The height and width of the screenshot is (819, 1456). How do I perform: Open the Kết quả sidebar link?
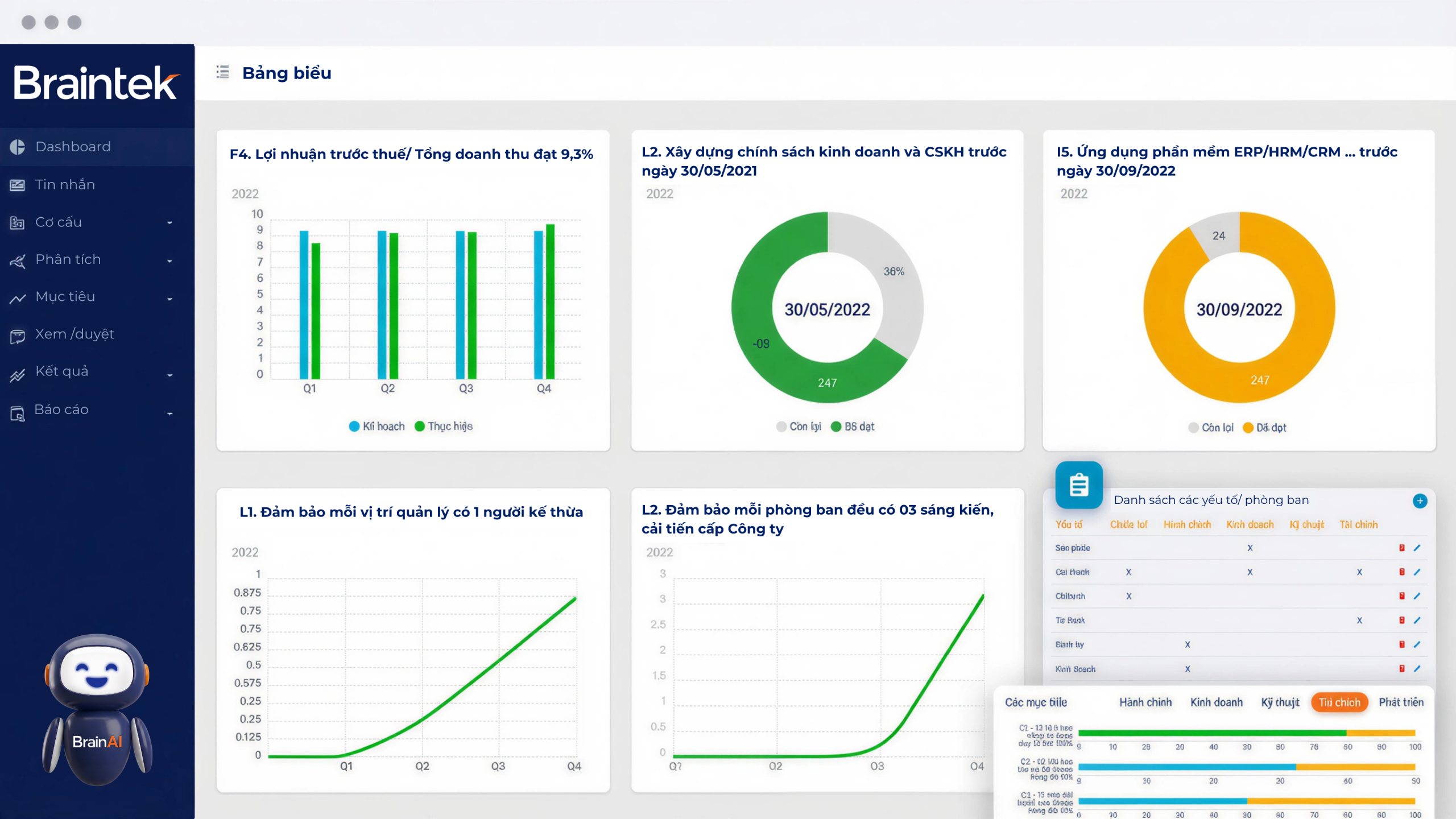pyautogui.click(x=61, y=371)
